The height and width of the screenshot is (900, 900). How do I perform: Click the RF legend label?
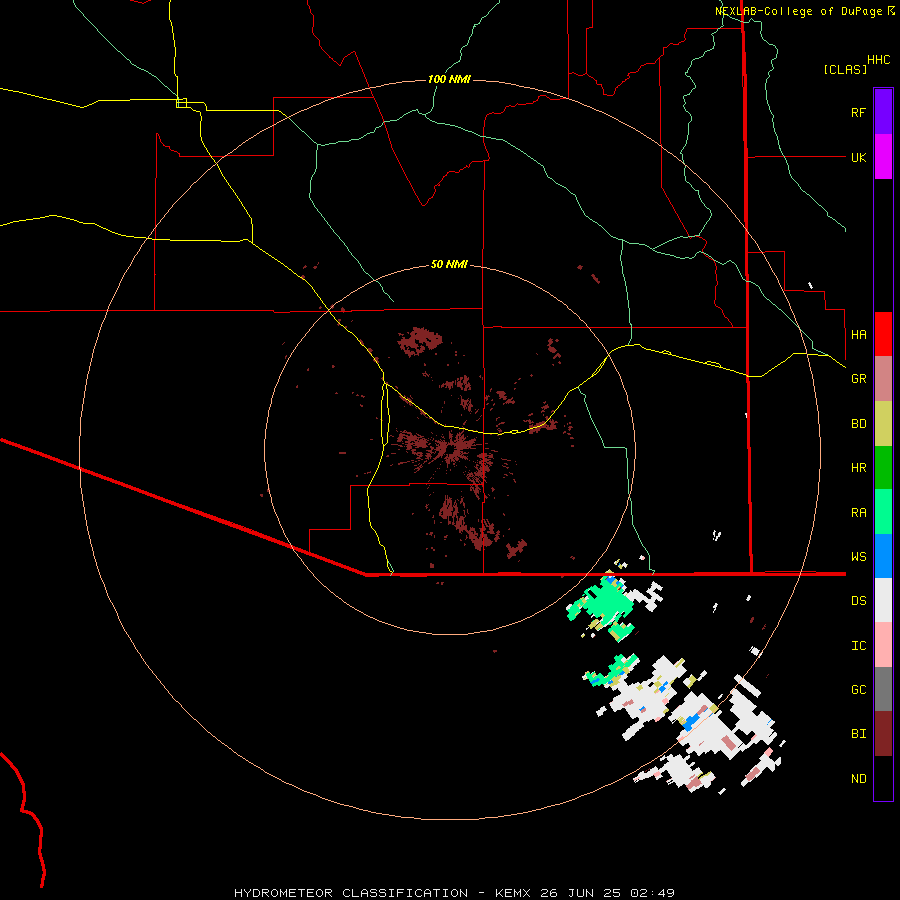[x=858, y=112]
